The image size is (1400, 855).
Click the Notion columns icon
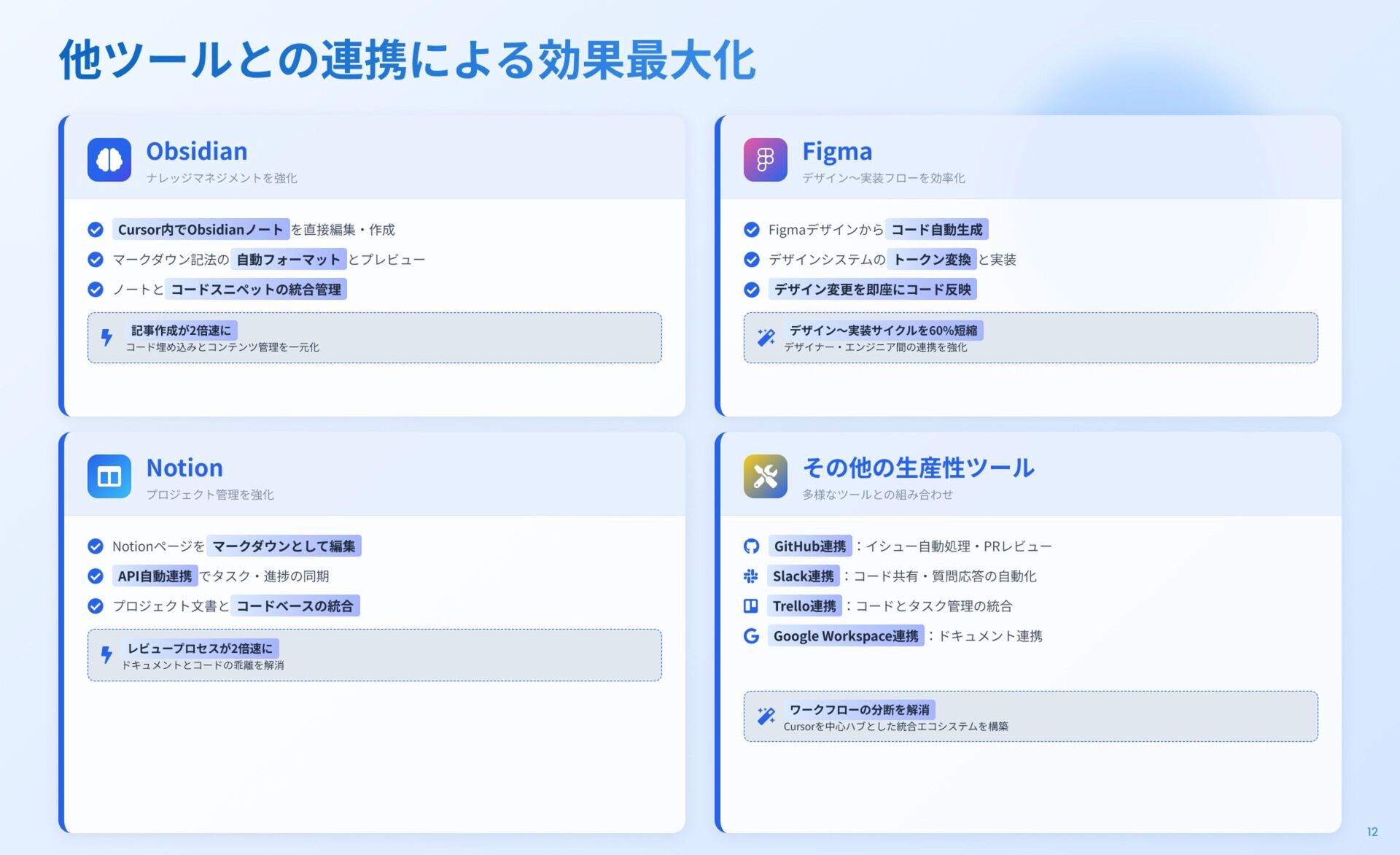109,476
